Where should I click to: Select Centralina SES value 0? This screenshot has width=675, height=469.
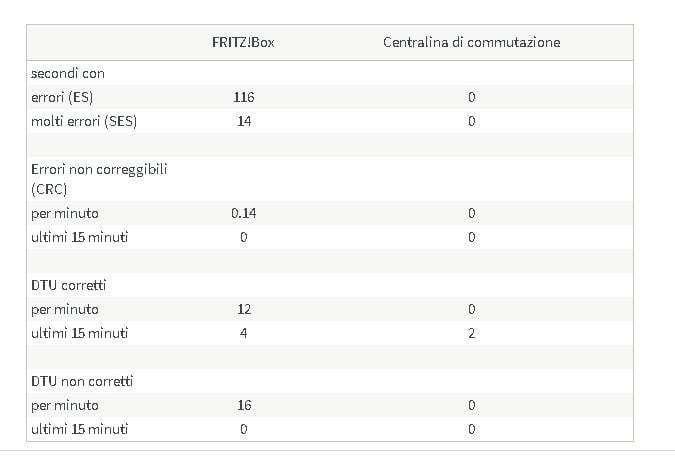(x=472, y=121)
